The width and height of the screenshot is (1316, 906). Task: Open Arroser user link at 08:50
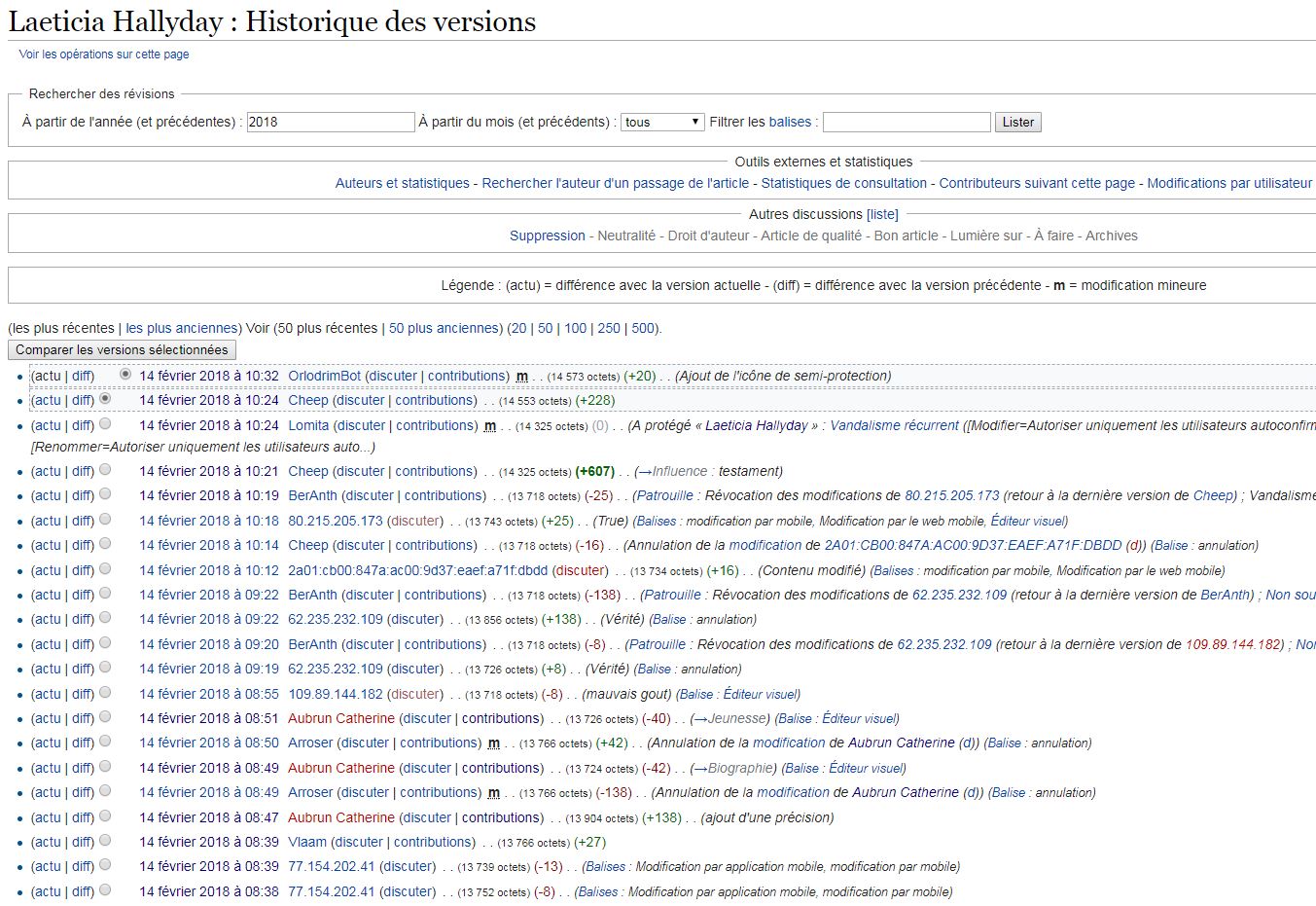(x=310, y=743)
